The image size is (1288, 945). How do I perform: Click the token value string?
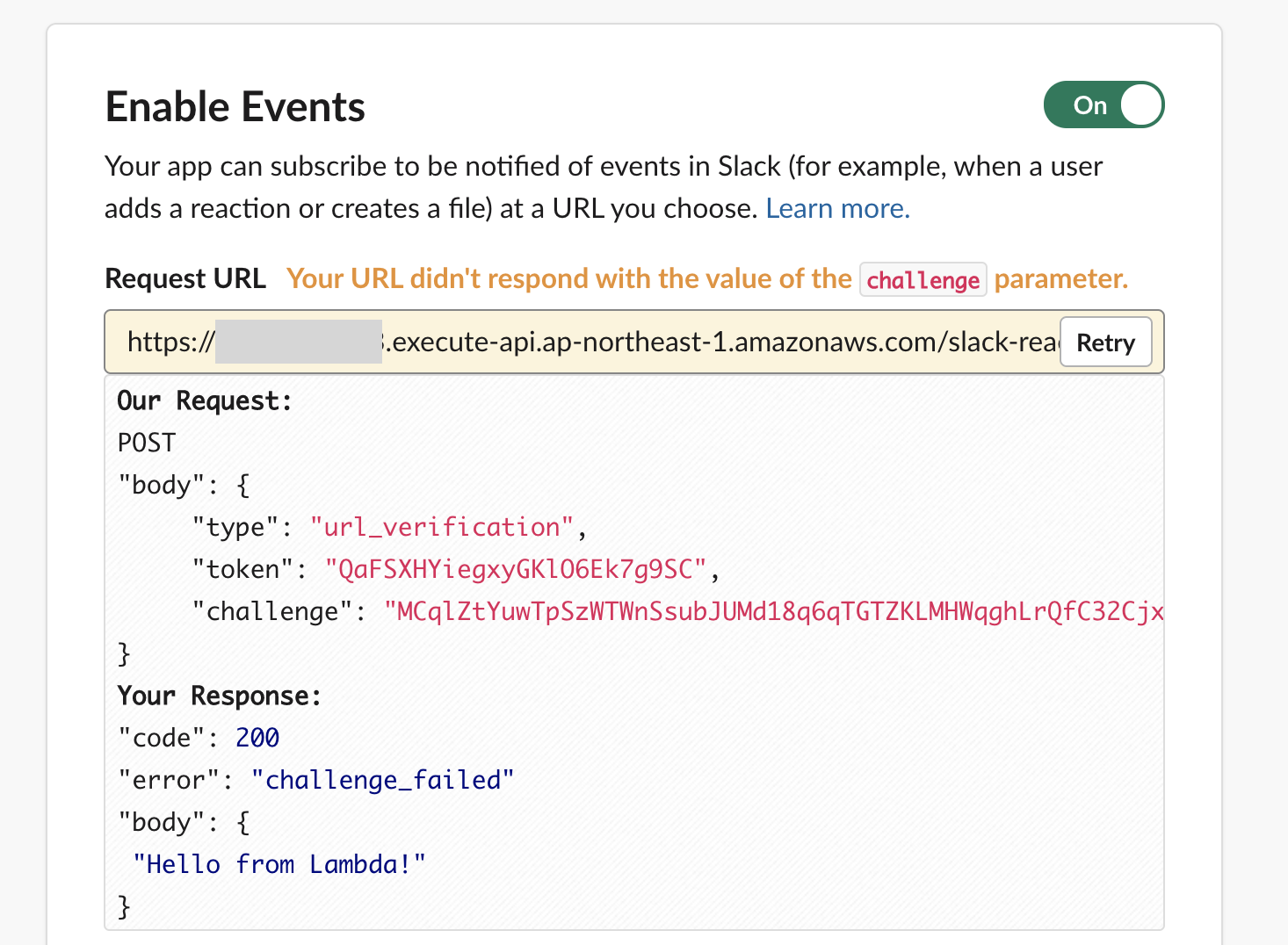pyautogui.click(x=515, y=570)
